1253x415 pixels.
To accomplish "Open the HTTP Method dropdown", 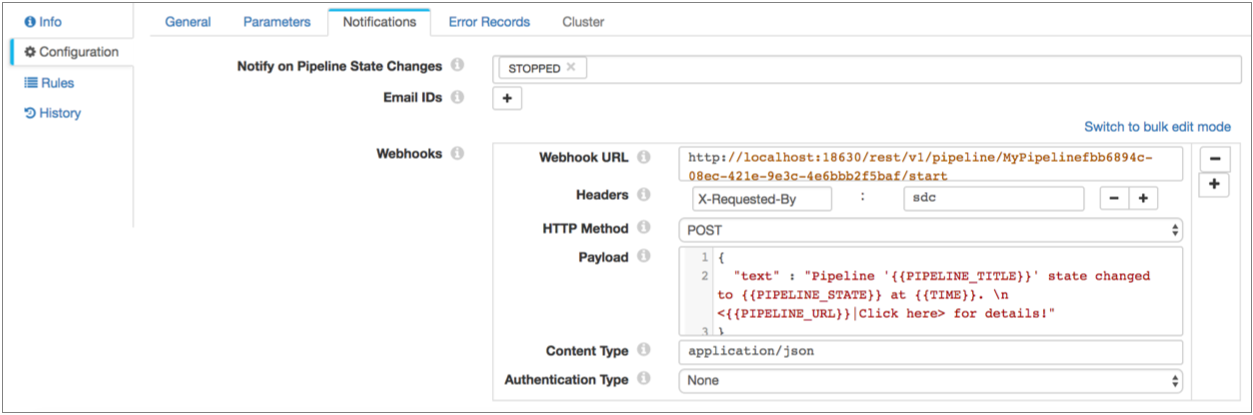I will [x=930, y=230].
